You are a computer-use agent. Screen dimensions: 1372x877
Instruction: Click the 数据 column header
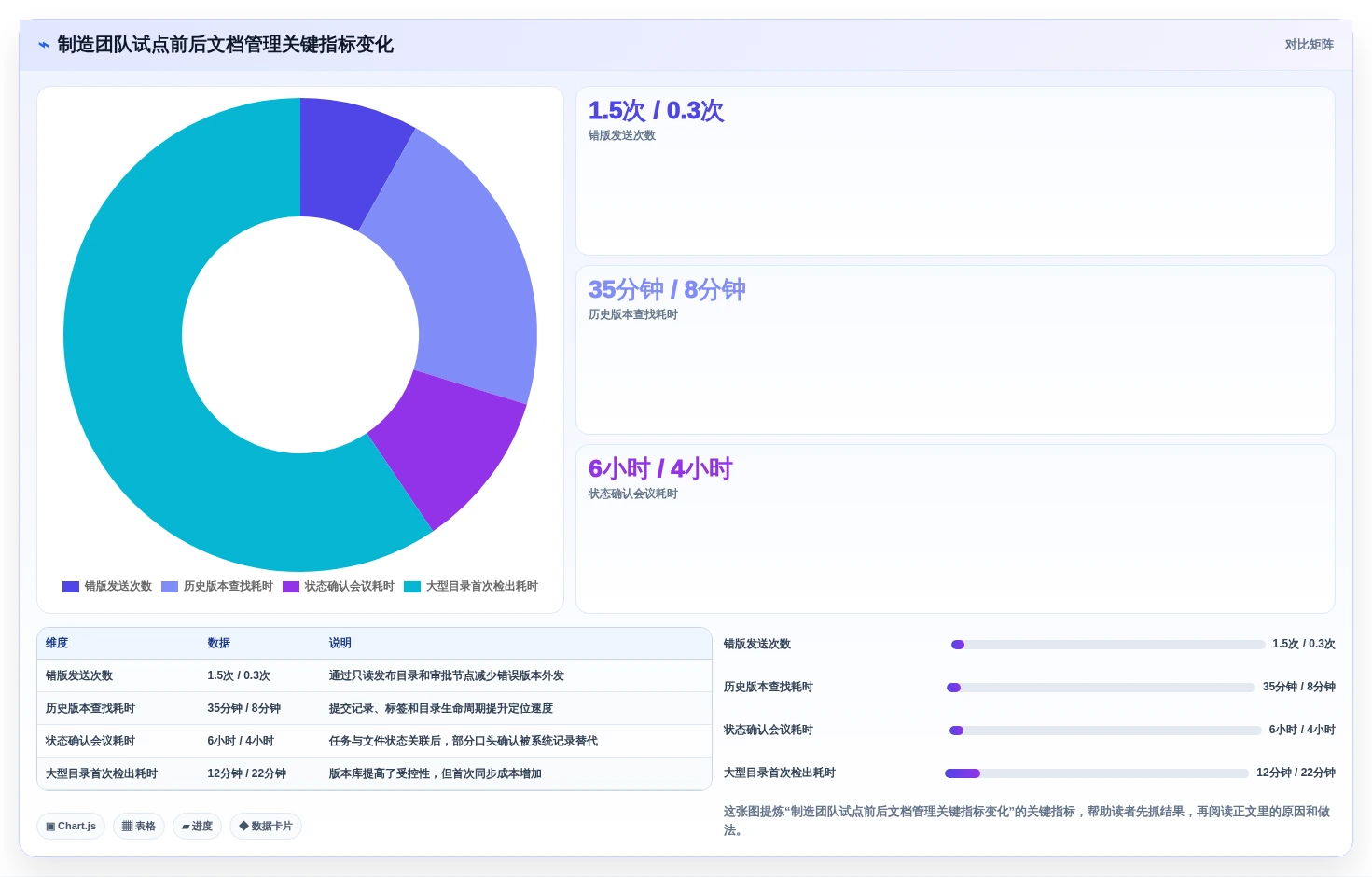point(219,643)
